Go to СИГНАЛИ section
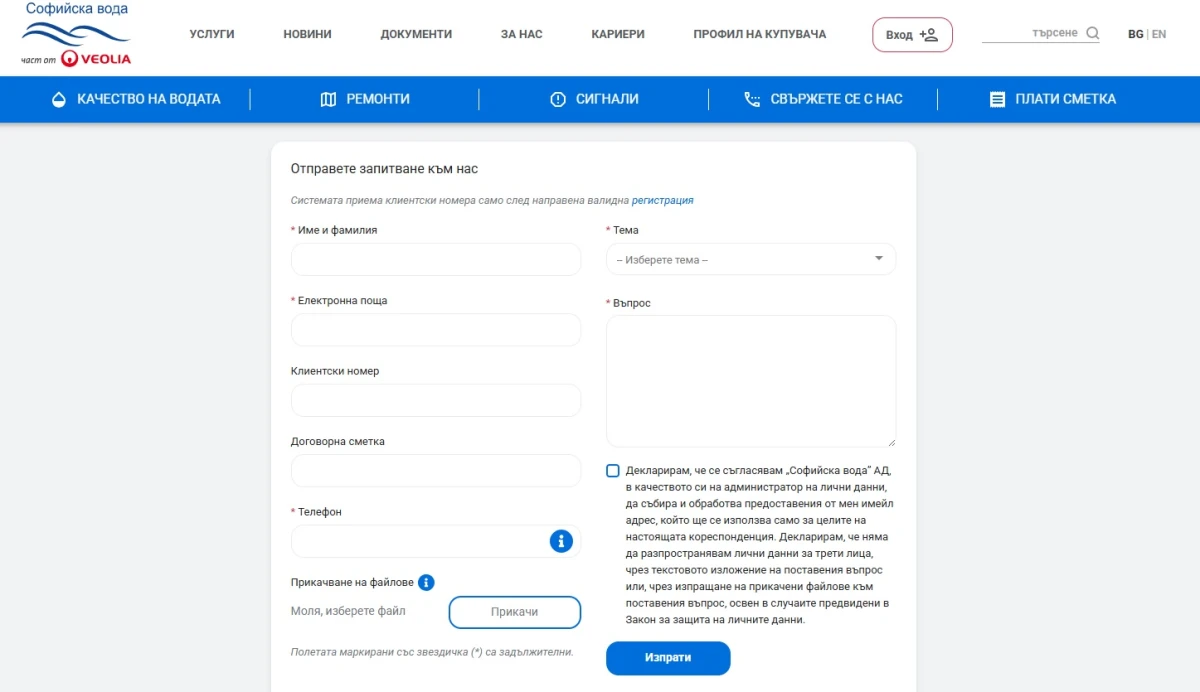This screenshot has width=1200, height=692. [x=594, y=99]
